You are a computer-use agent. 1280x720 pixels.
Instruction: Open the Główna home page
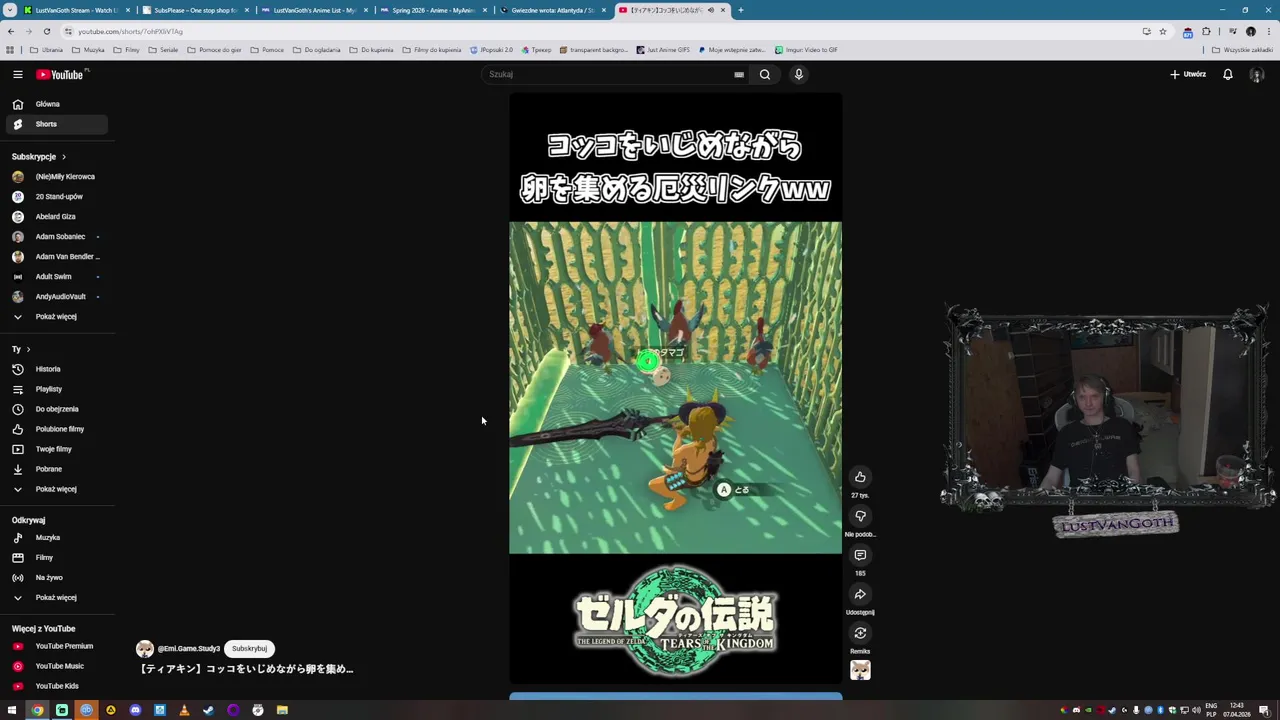(x=56, y=104)
